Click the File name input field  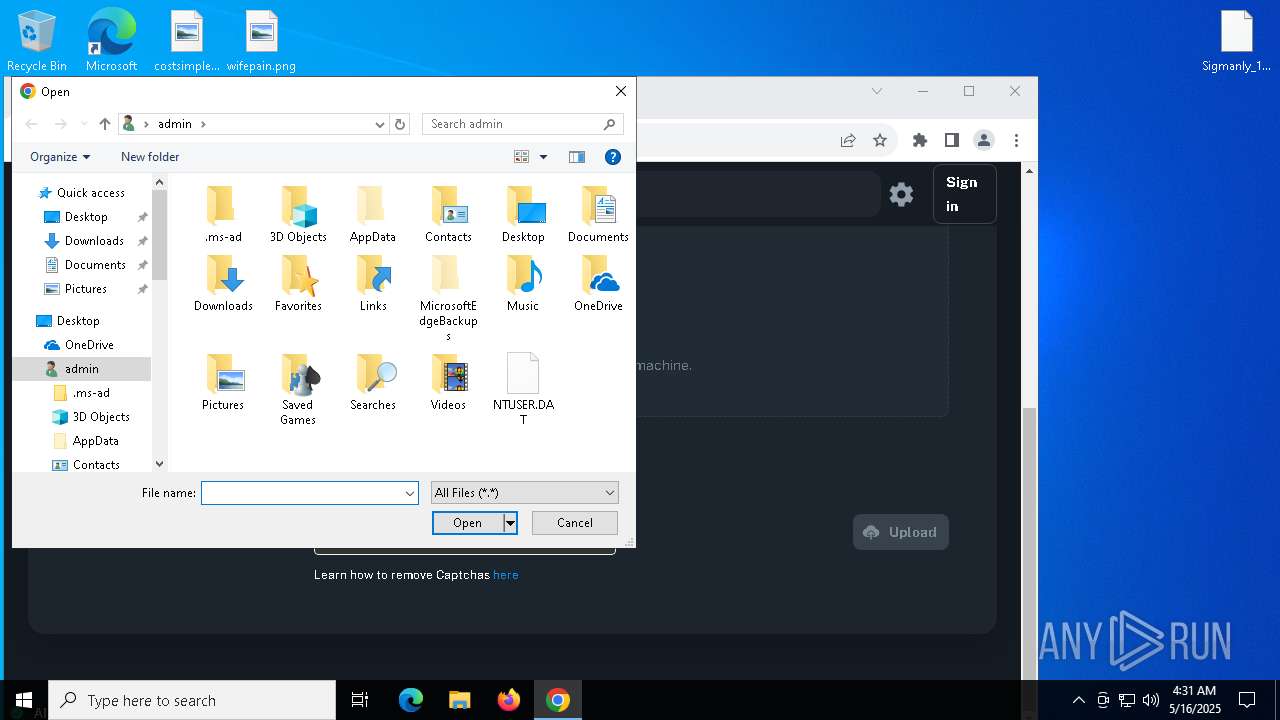pos(302,493)
